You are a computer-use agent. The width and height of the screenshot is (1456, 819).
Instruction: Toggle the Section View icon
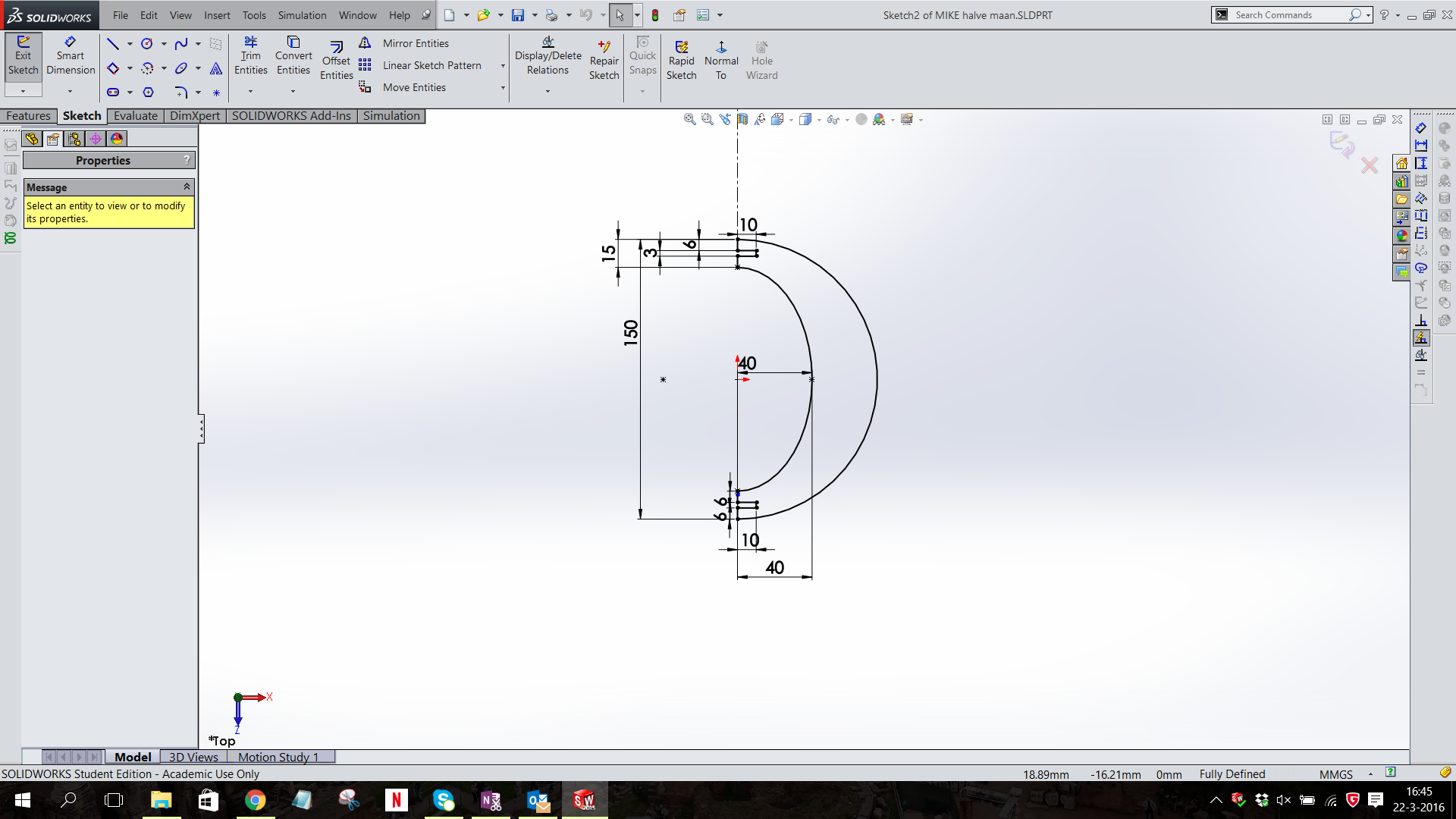(x=742, y=119)
